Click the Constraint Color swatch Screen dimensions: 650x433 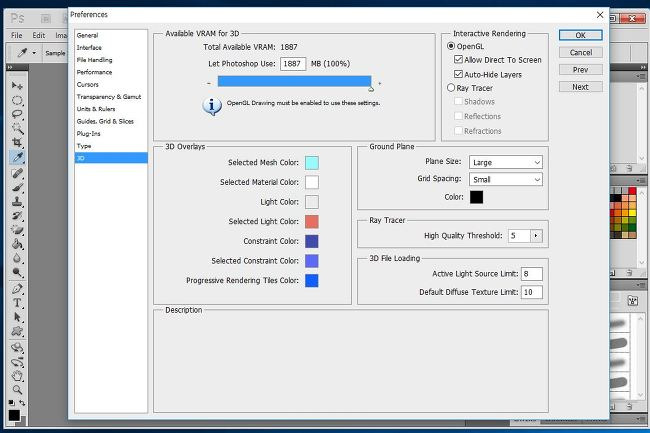[312, 241]
